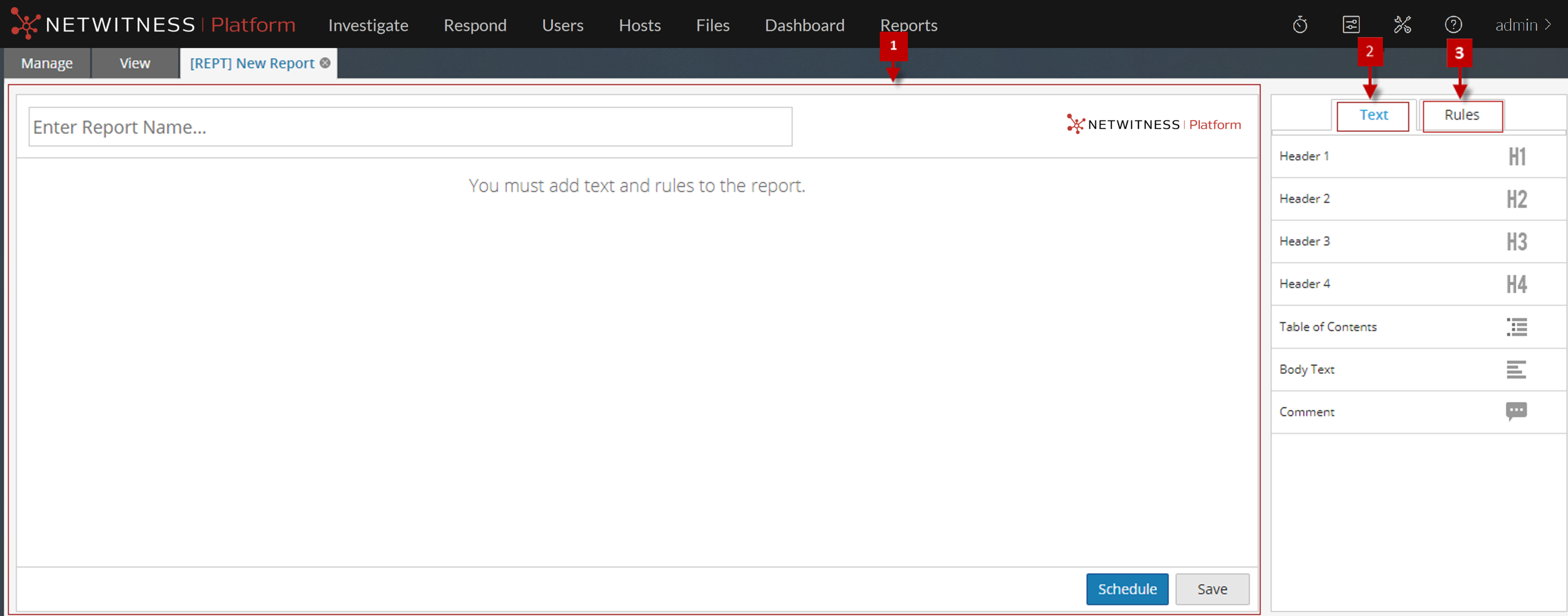Click the Schedule button
Image resolution: width=1568 pixels, height=616 pixels.
tap(1127, 589)
